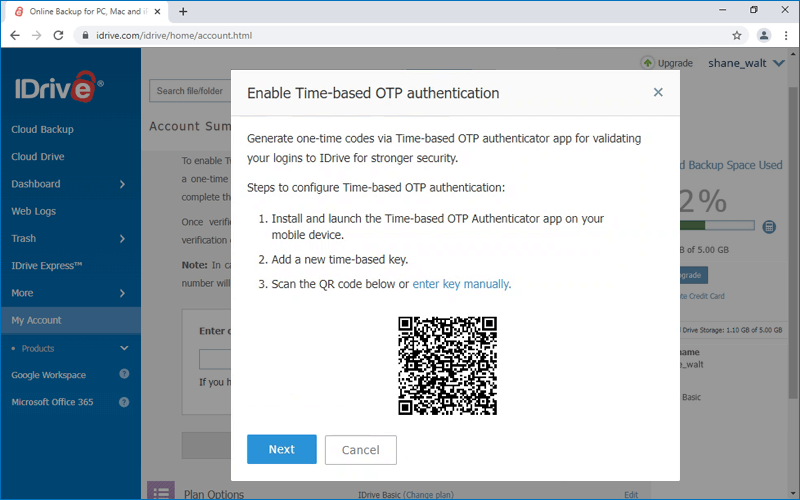The height and width of the screenshot is (500, 800).
Task: Click the Google Workspace help icon
Action: 124,375
